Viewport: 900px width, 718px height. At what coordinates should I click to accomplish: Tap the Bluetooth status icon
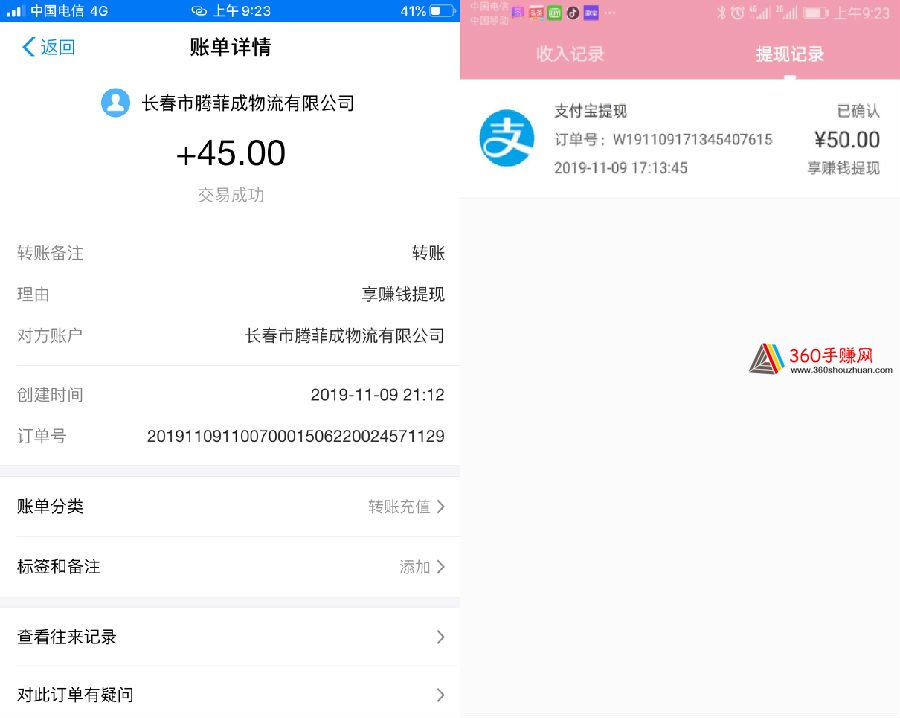(x=721, y=13)
